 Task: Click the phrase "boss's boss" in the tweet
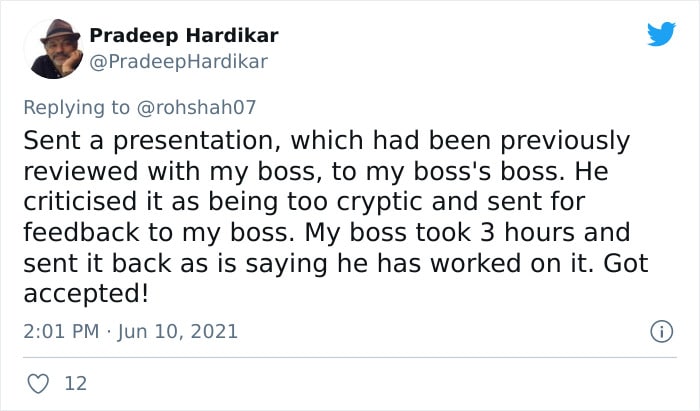(x=486, y=171)
